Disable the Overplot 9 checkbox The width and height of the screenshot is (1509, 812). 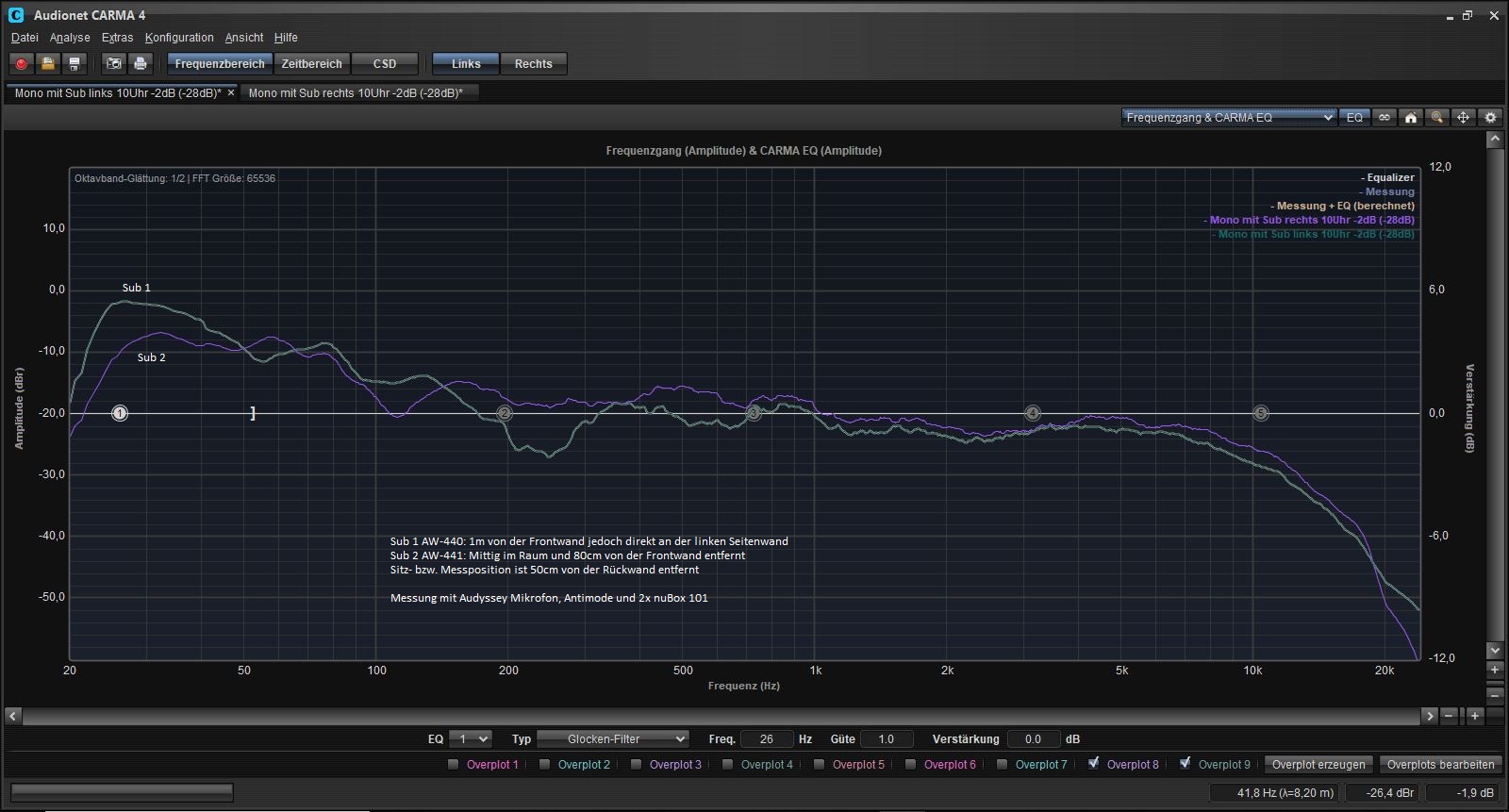1186,764
